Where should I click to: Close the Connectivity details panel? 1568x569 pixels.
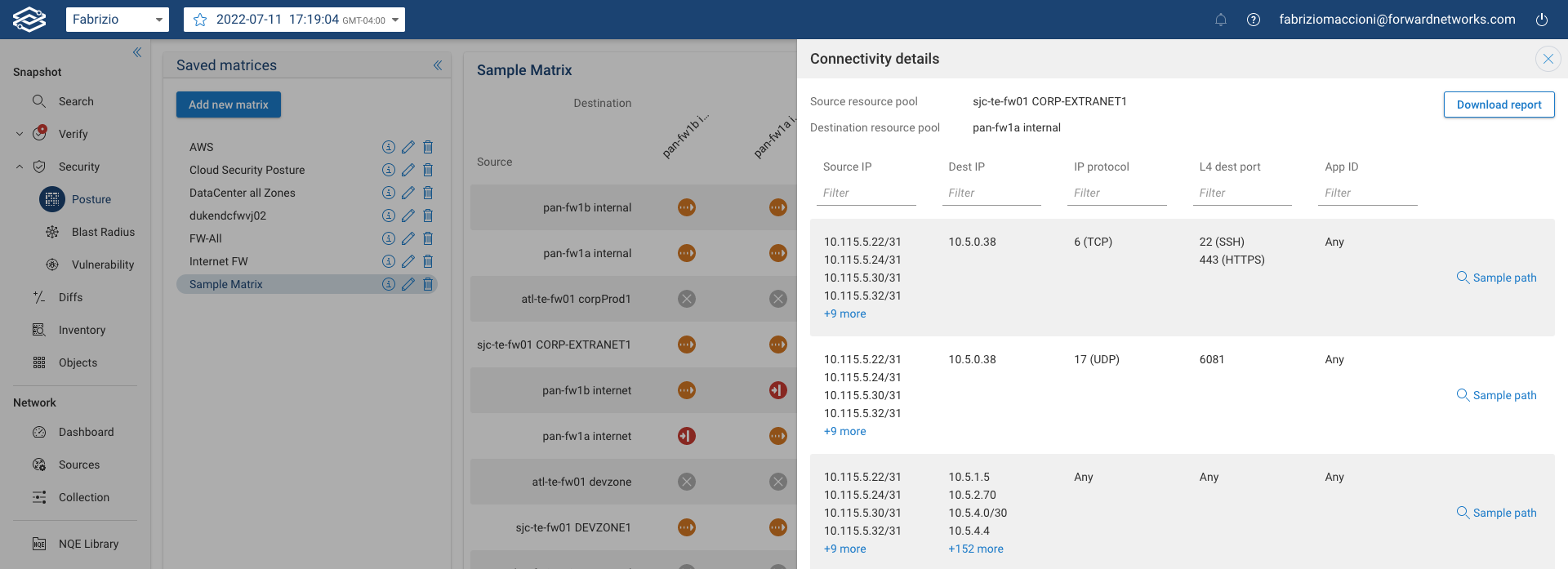coord(1548,59)
